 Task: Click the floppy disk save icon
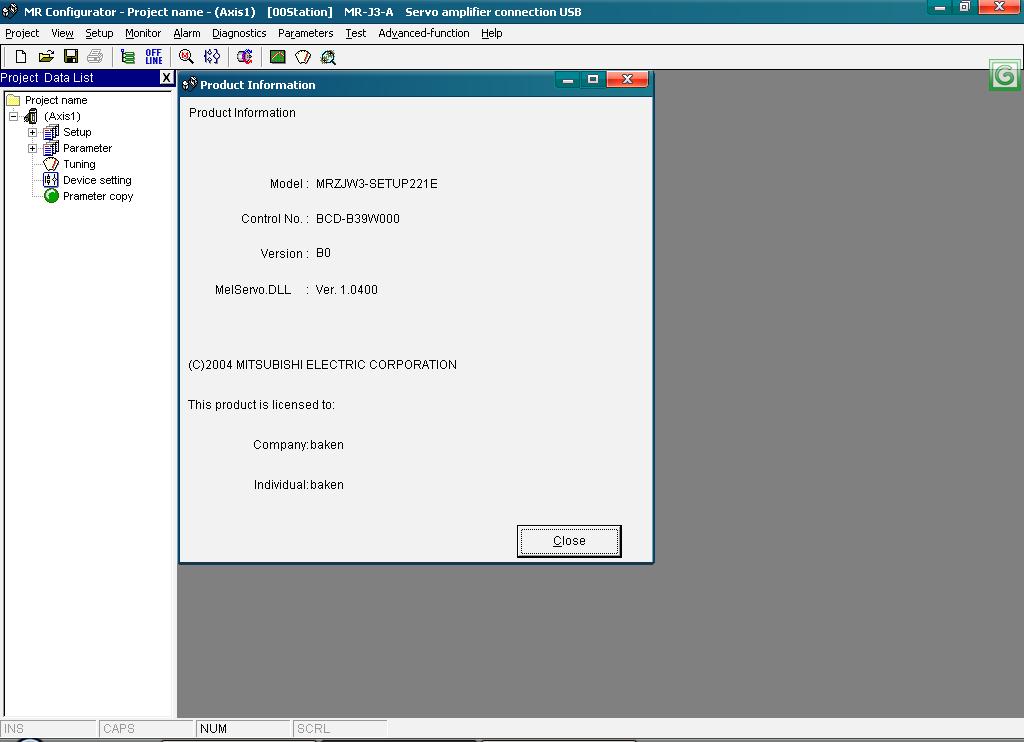pyautogui.click(x=71, y=57)
